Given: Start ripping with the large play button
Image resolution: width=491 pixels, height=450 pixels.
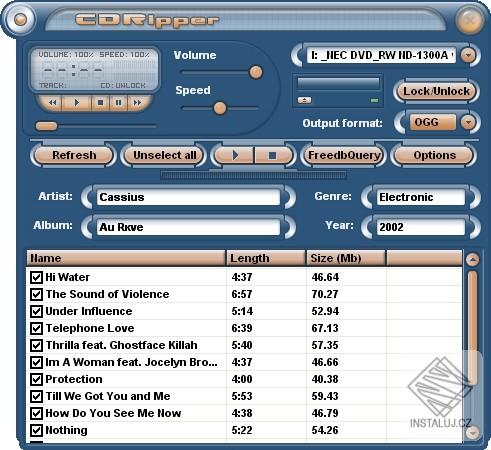Looking at the screenshot, I should point(235,155).
